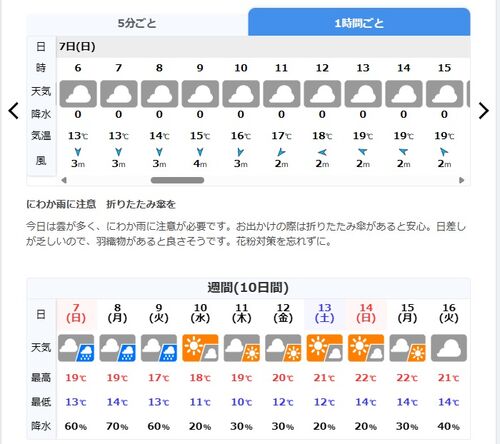Open the 16(火) cloudy weekly icon
This screenshot has width=500, height=444.
[449, 348]
